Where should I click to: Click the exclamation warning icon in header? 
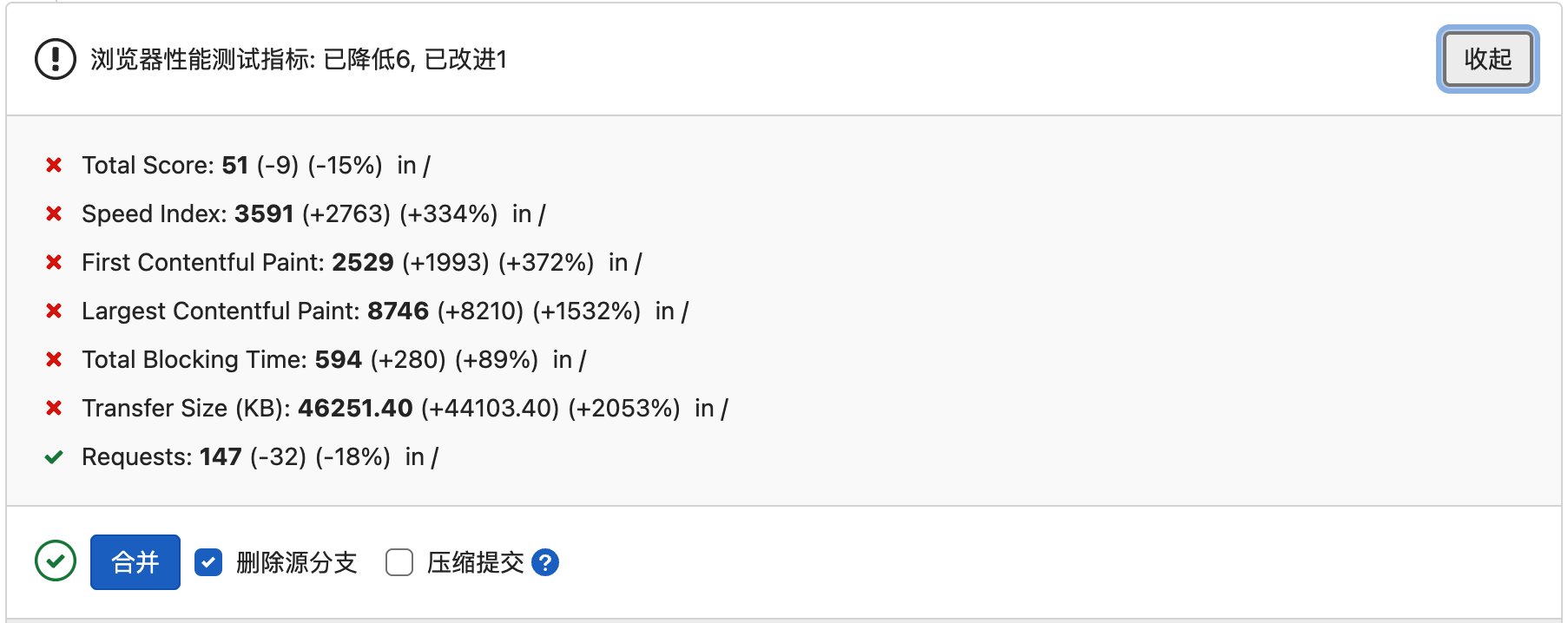(x=56, y=59)
